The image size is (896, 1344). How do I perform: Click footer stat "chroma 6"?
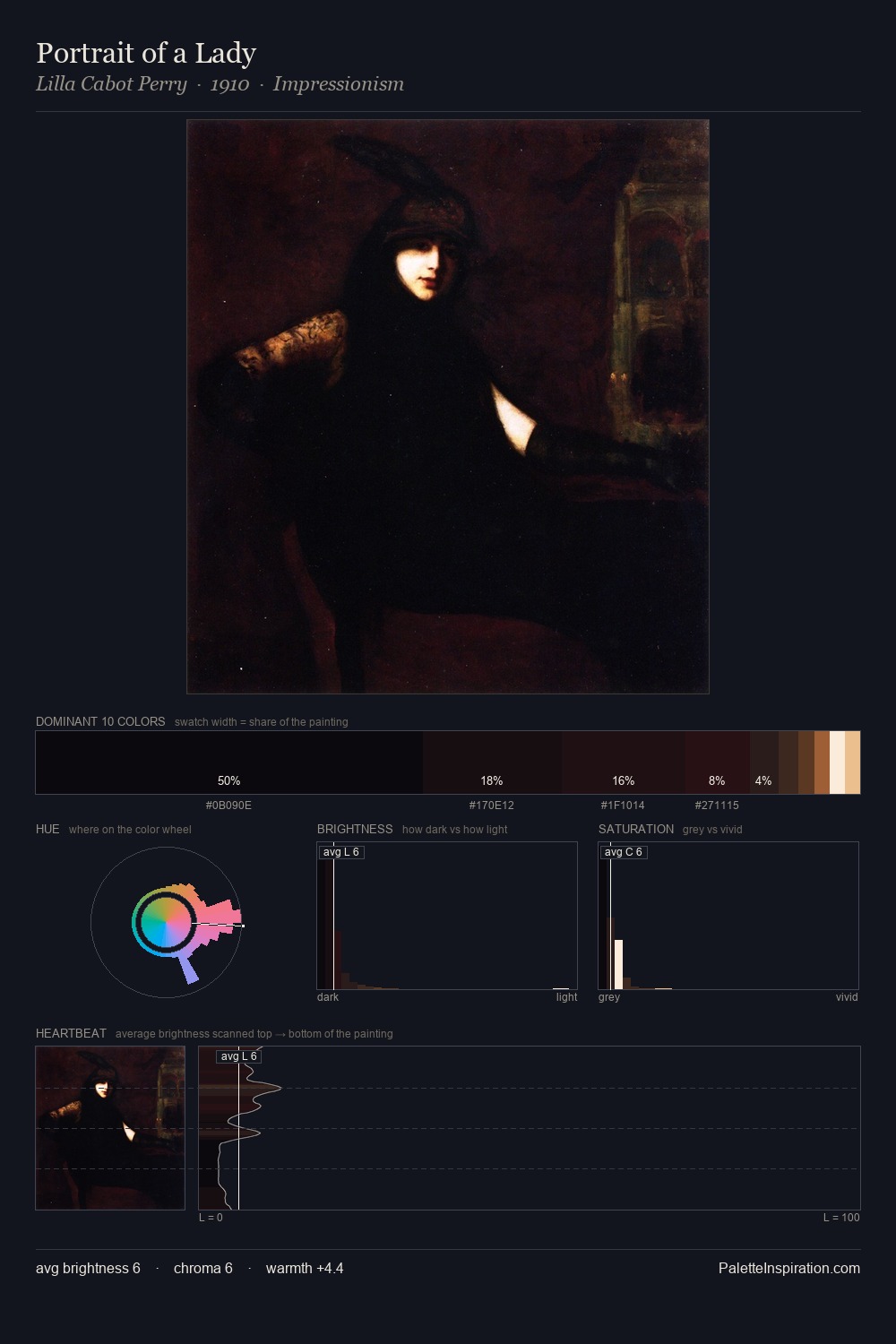[x=203, y=1269]
